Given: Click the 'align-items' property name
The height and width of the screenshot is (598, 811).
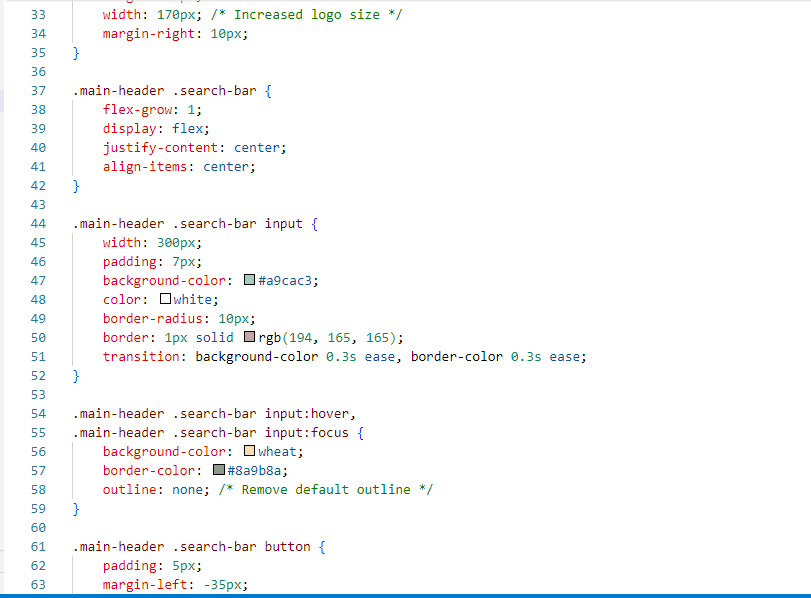Looking at the screenshot, I should (x=145, y=167).
